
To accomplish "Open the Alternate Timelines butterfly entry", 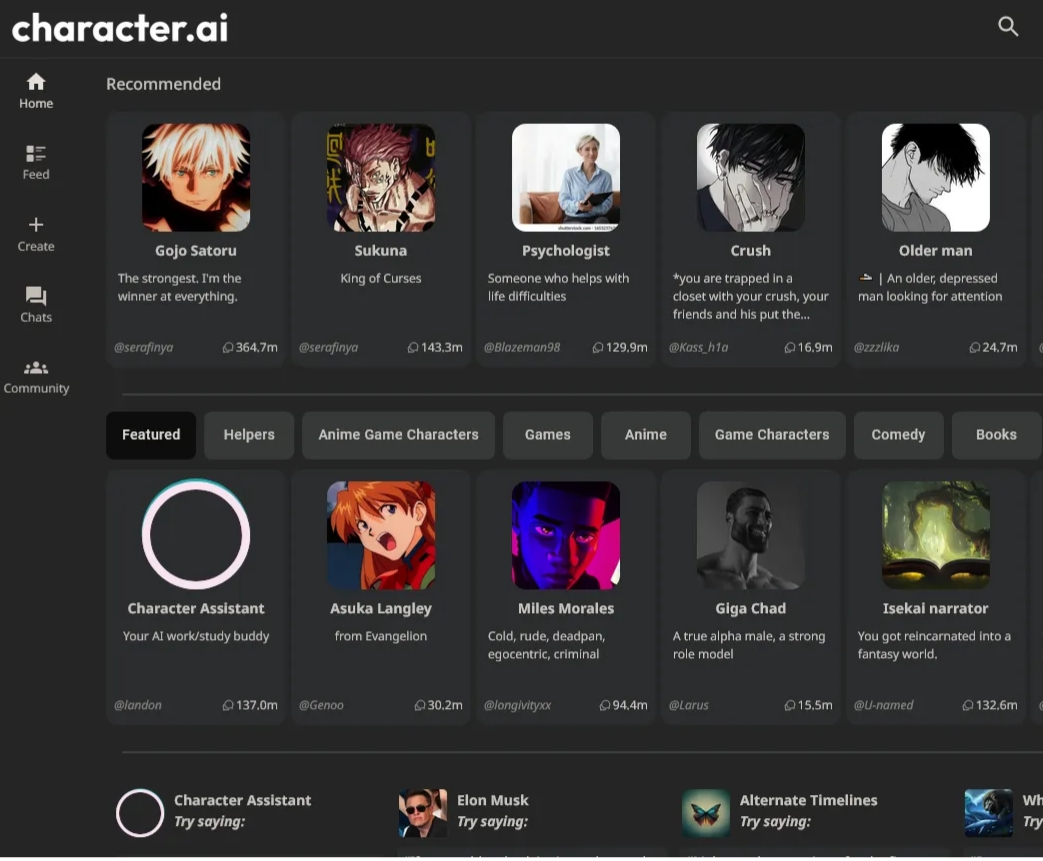I will click(x=706, y=812).
